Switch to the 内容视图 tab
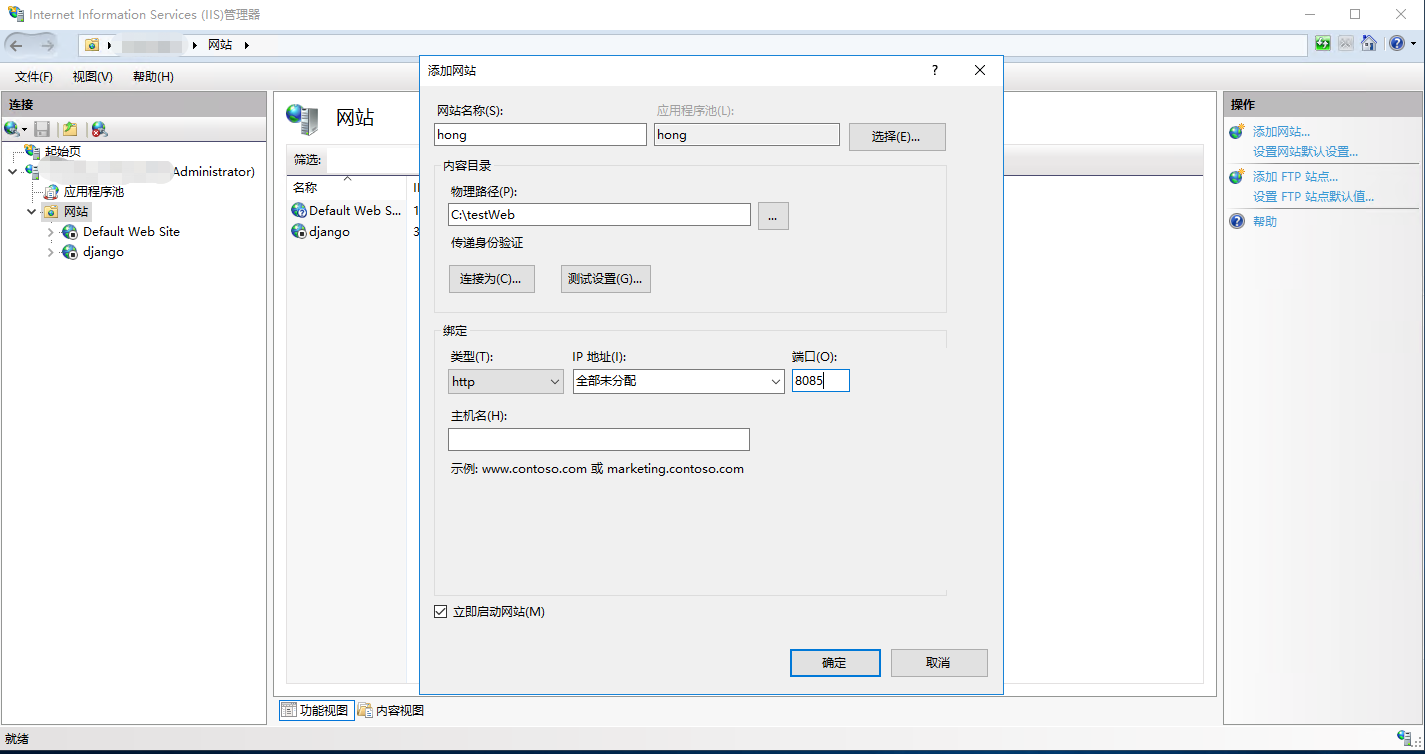Image resolution: width=1425 pixels, height=754 pixels. 391,710
